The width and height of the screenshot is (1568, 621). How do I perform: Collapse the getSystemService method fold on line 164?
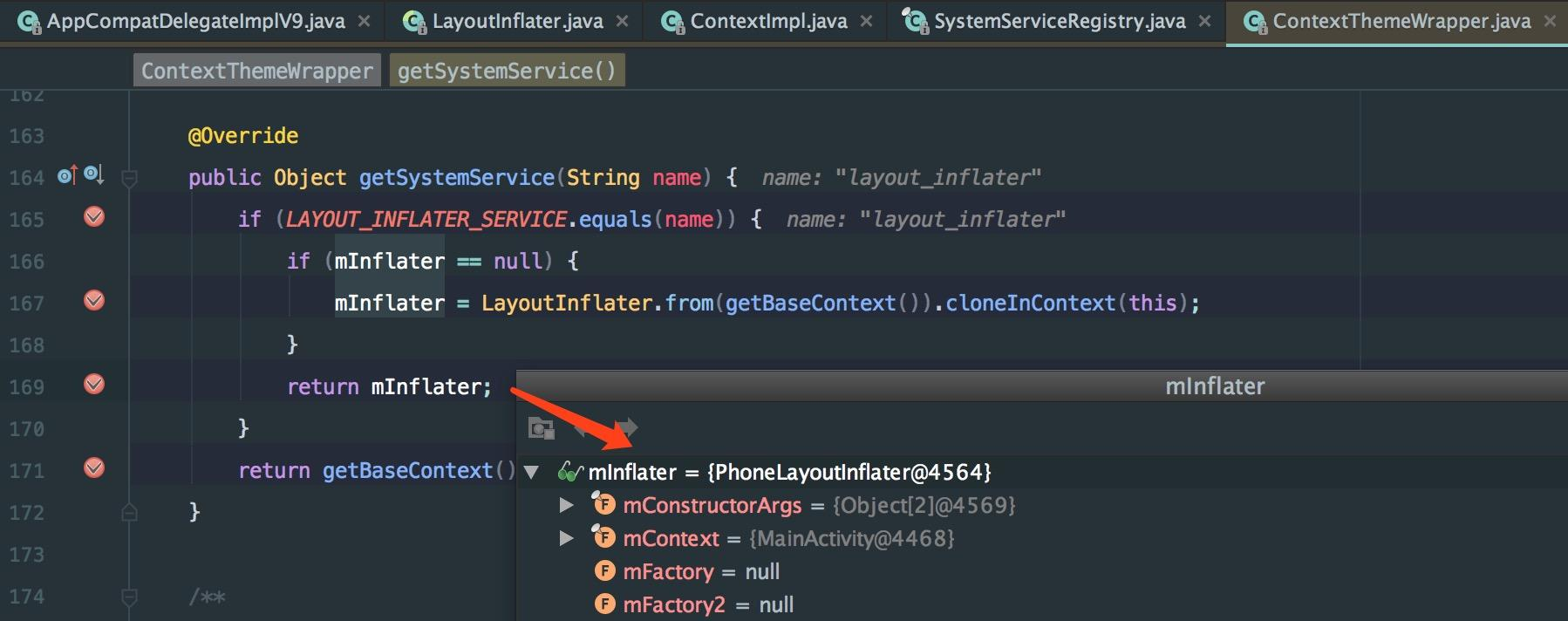point(129,179)
